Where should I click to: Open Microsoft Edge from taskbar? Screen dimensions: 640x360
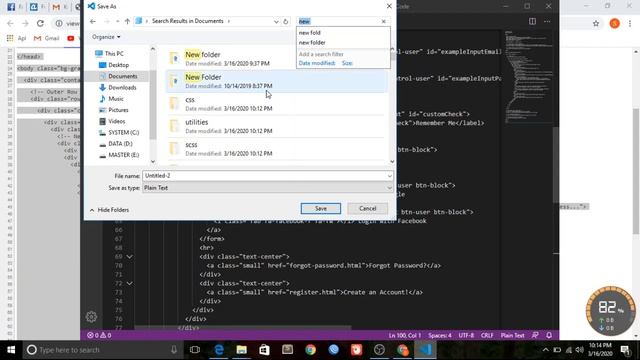point(219,350)
